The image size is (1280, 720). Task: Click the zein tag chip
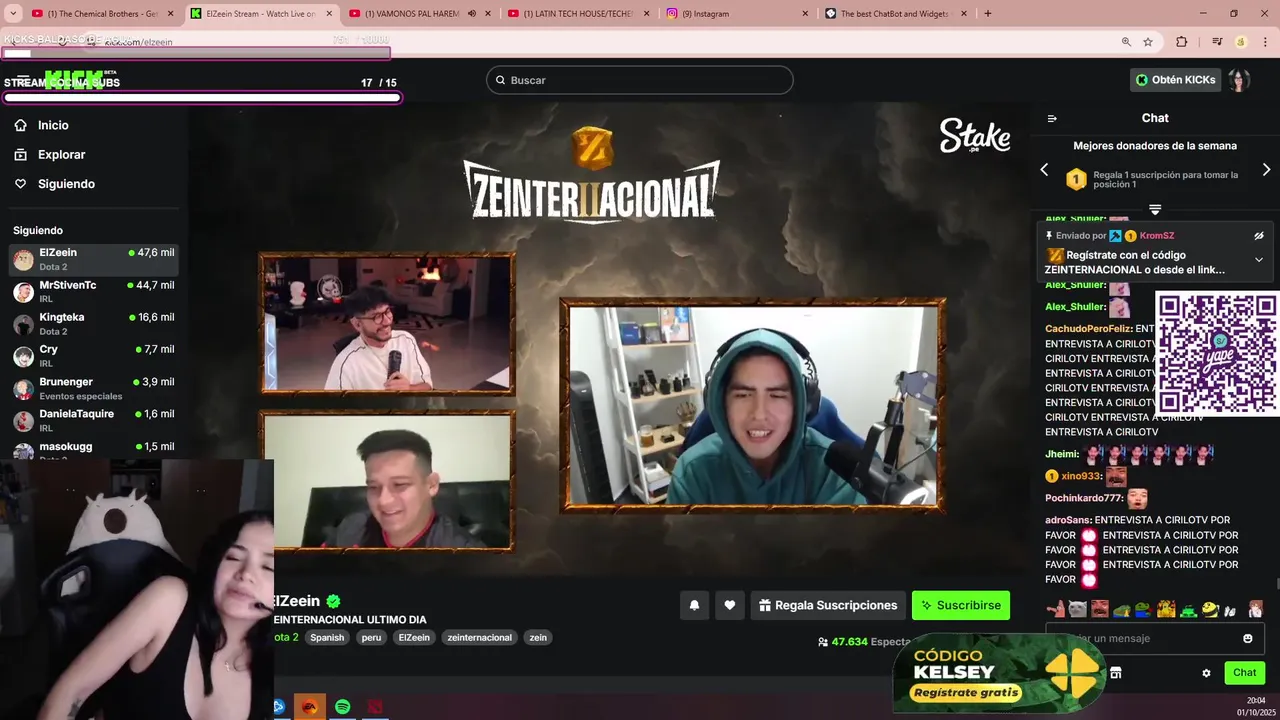[538, 638]
